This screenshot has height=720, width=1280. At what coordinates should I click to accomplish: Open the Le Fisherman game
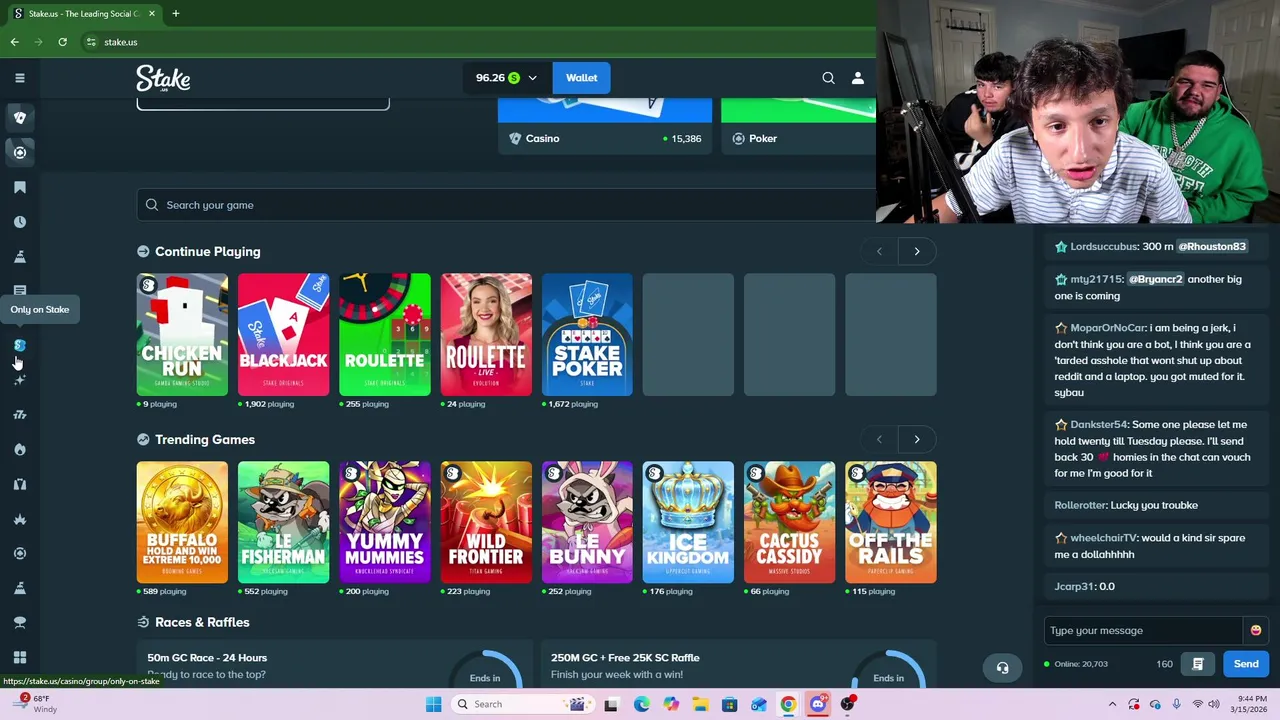[x=283, y=522]
